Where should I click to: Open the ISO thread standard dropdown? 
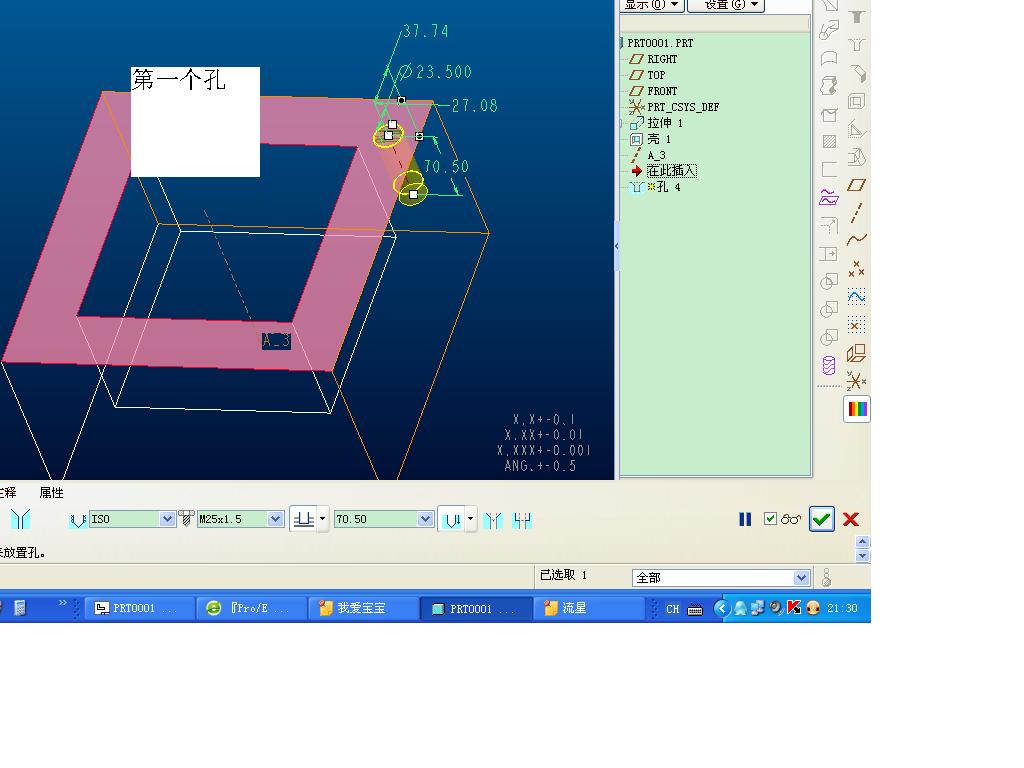[167, 519]
